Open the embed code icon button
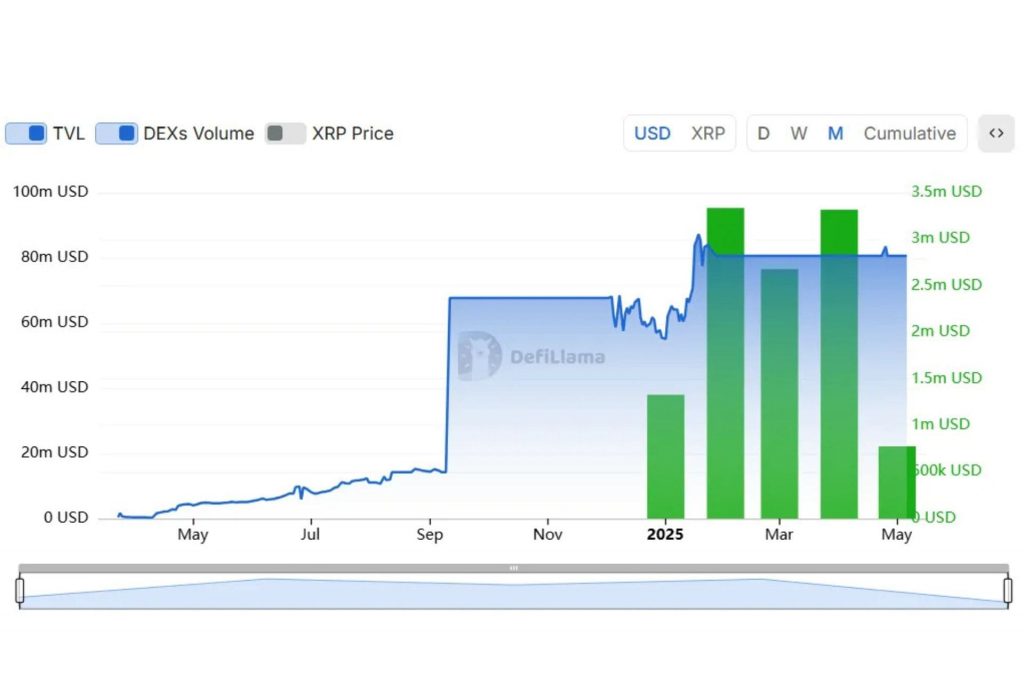1024x683 pixels. 996,133
